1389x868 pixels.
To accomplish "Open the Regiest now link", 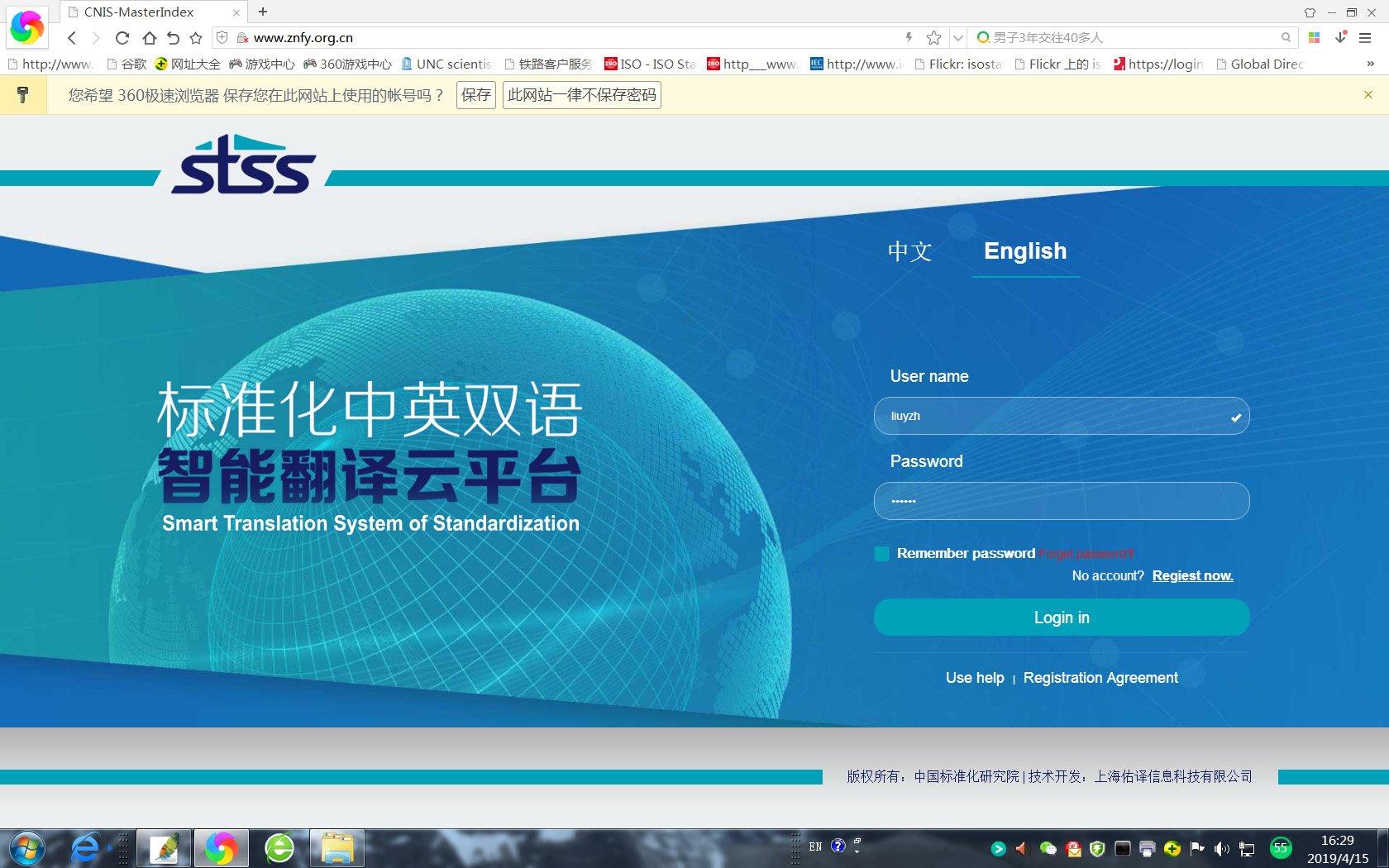I will click(1192, 576).
